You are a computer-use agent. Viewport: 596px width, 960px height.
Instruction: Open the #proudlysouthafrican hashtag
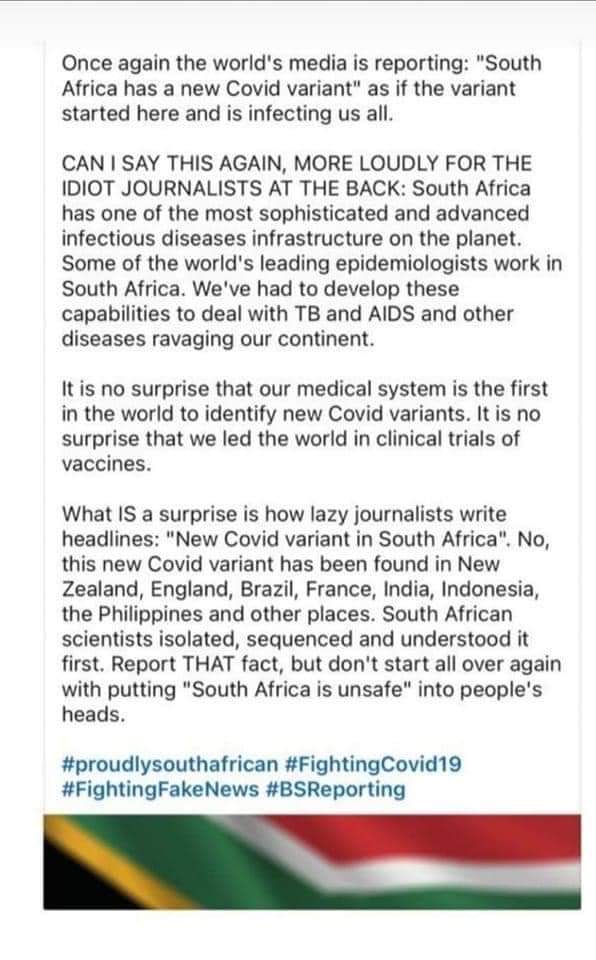tap(170, 765)
